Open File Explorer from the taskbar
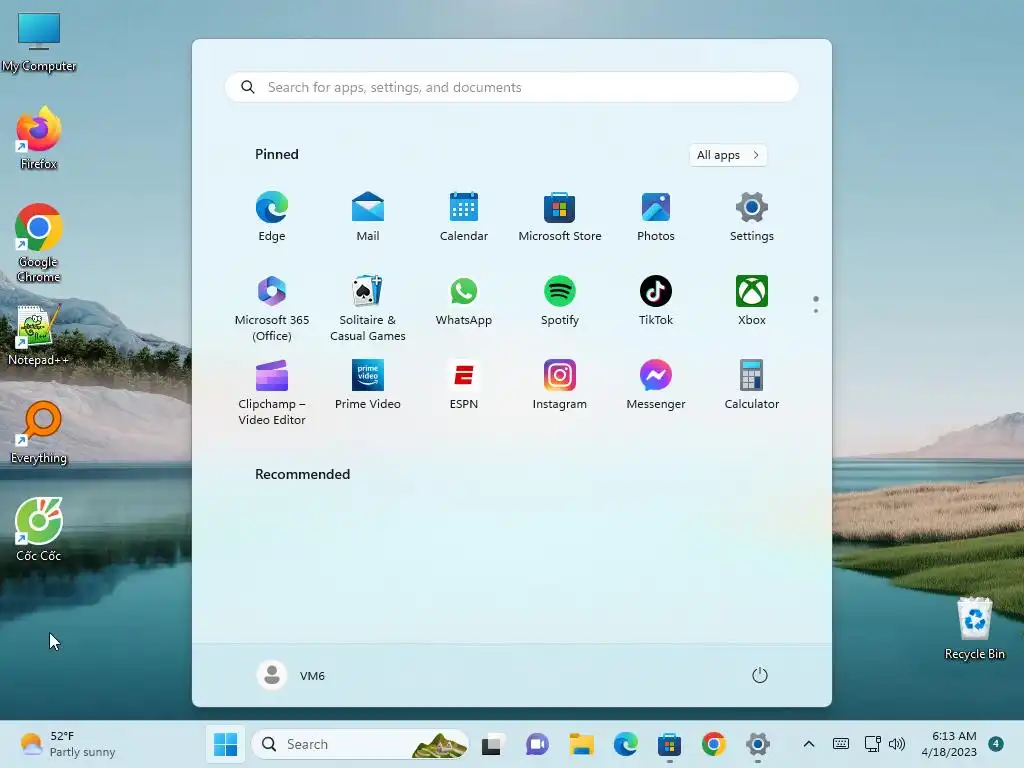Viewport: 1024px width, 768px height. 581,744
